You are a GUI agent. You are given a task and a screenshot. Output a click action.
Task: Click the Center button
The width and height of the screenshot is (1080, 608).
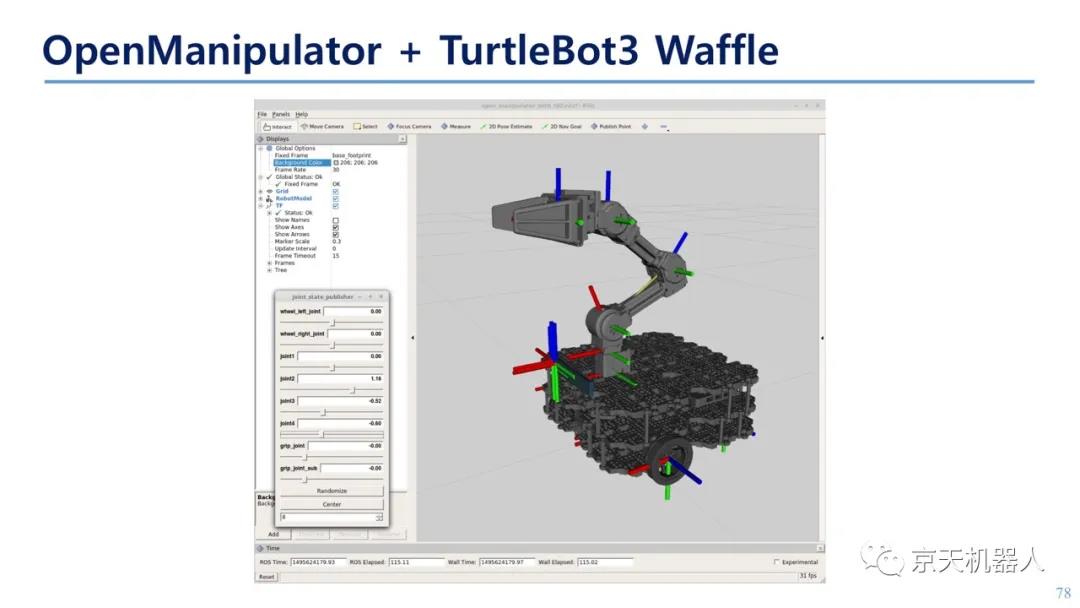coord(331,505)
